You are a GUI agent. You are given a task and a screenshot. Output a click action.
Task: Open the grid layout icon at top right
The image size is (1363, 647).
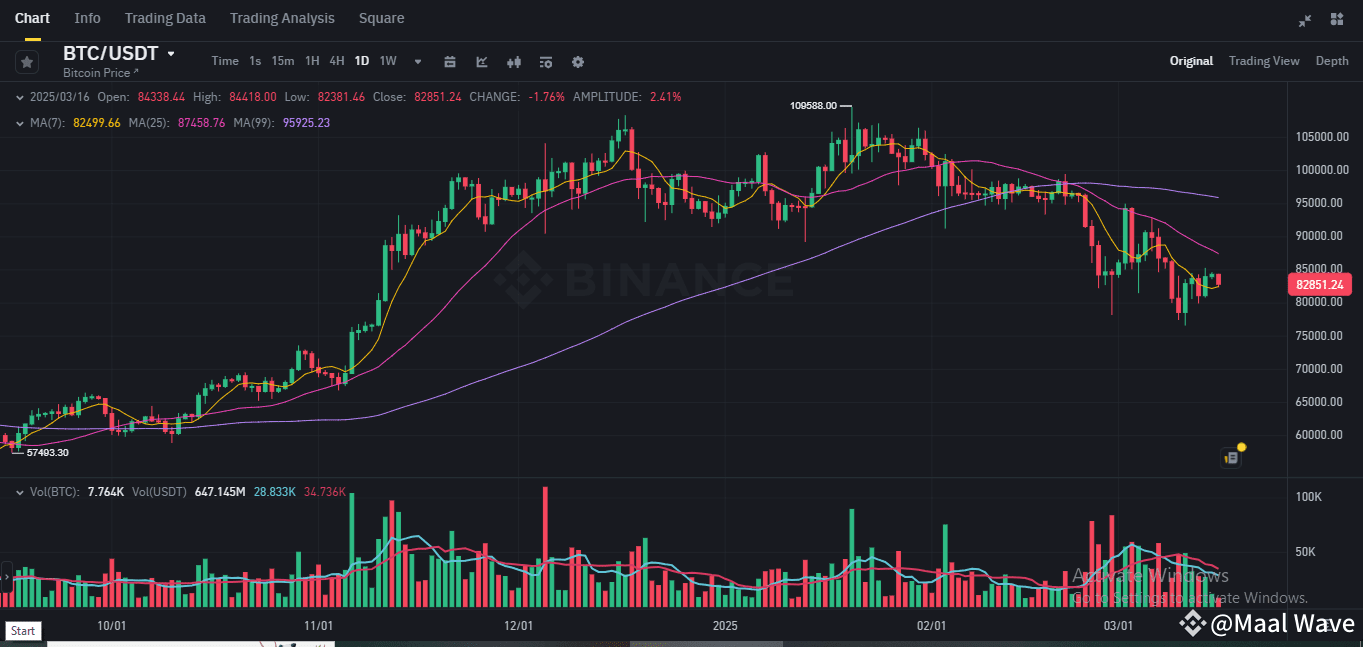[1338, 19]
